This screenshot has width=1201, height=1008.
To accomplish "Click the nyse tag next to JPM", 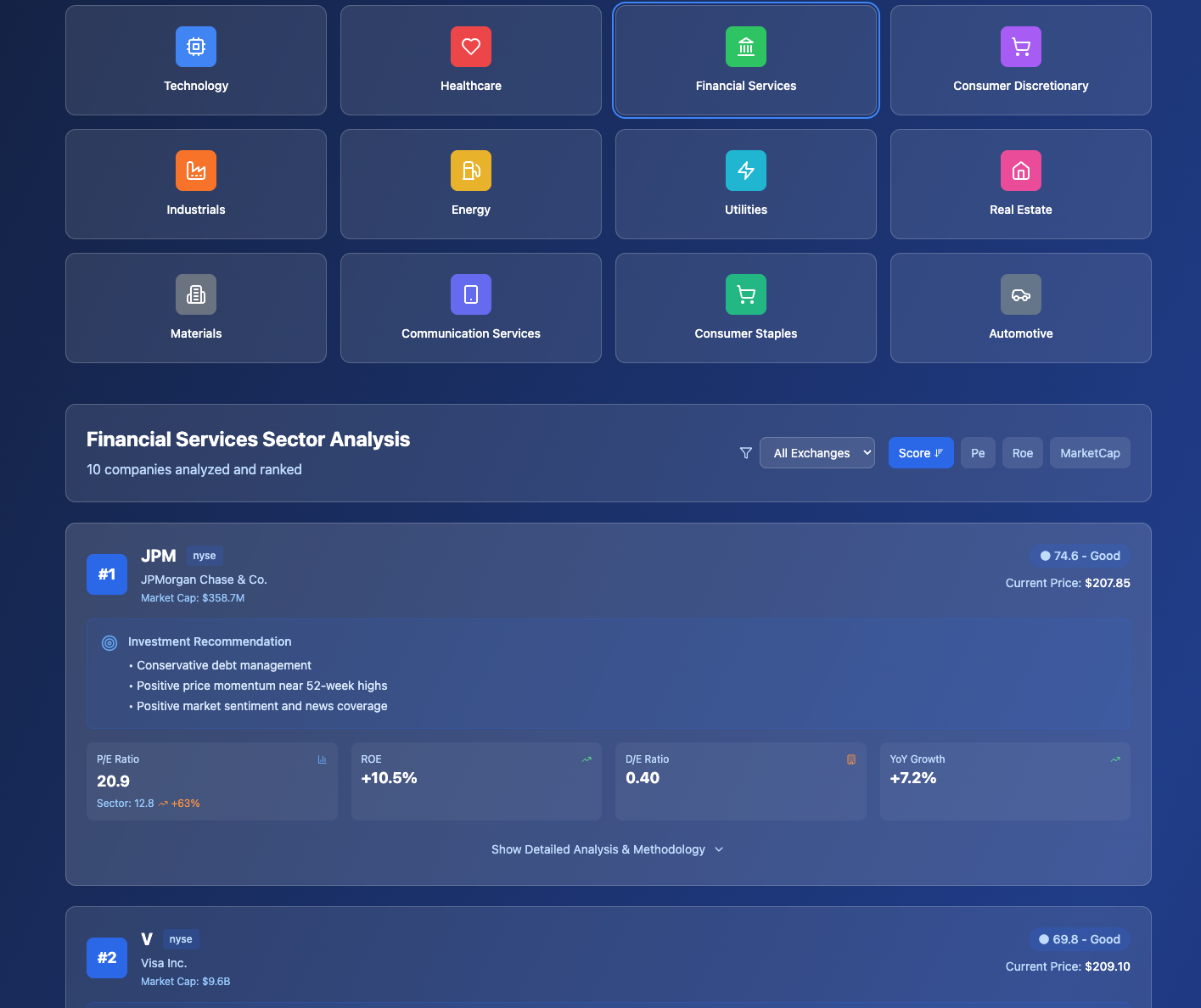I will pos(205,556).
